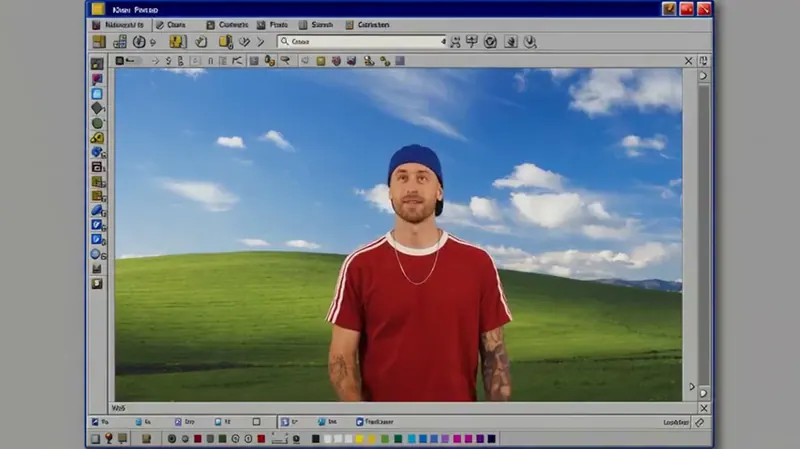Viewport: 800px width, 449px height.
Task: Close the status bar with its X
Action: point(704,408)
